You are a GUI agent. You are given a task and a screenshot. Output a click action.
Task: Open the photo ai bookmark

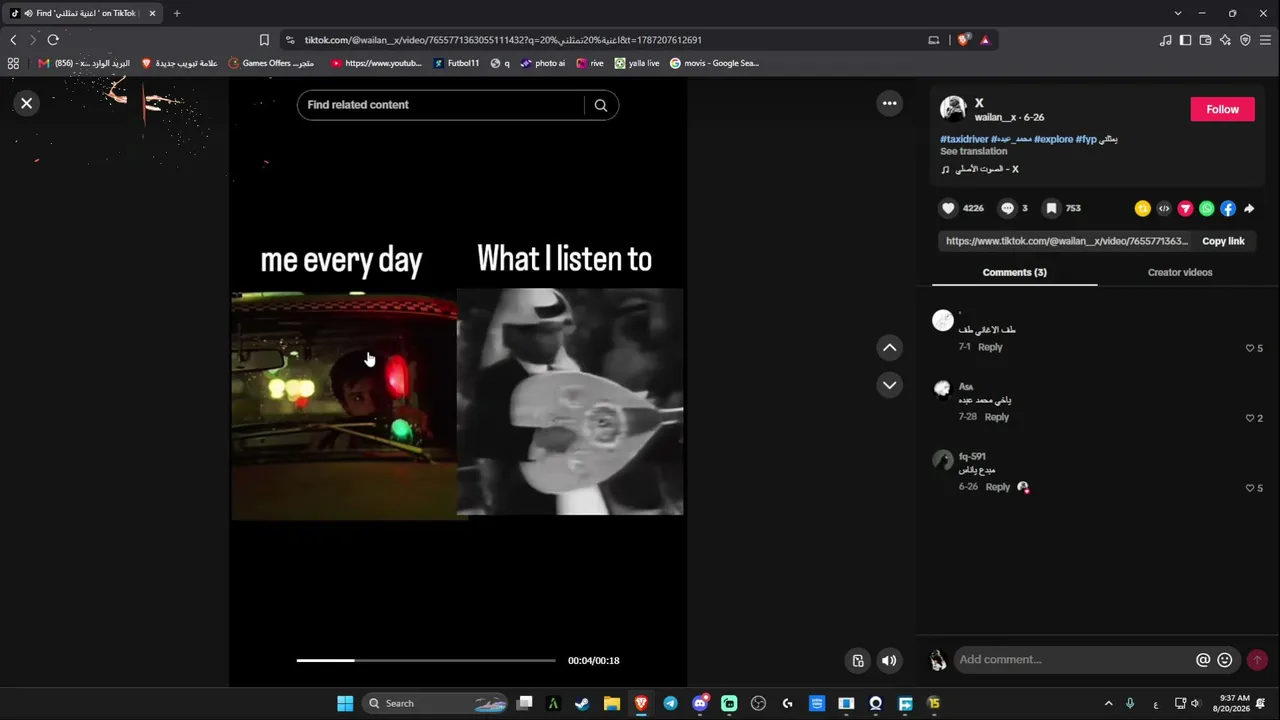542,63
